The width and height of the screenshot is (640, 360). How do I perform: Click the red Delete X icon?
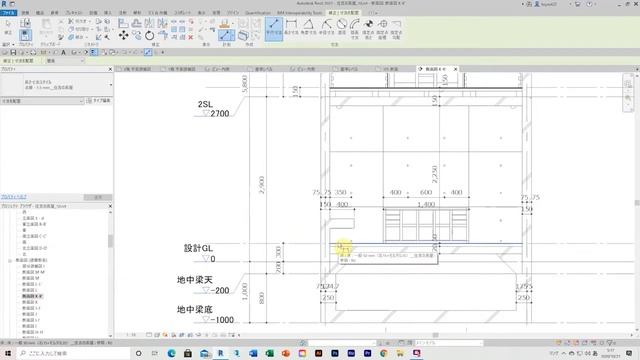tap(191, 37)
